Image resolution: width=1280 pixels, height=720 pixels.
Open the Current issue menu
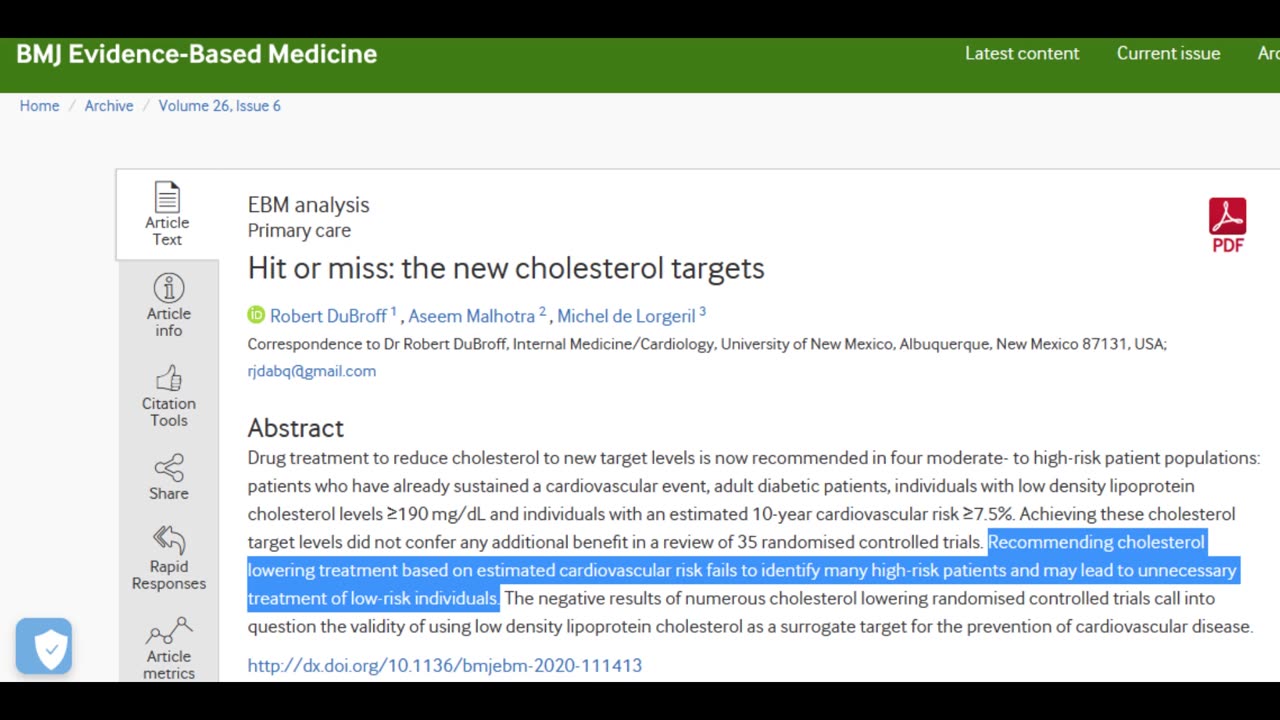1168,54
